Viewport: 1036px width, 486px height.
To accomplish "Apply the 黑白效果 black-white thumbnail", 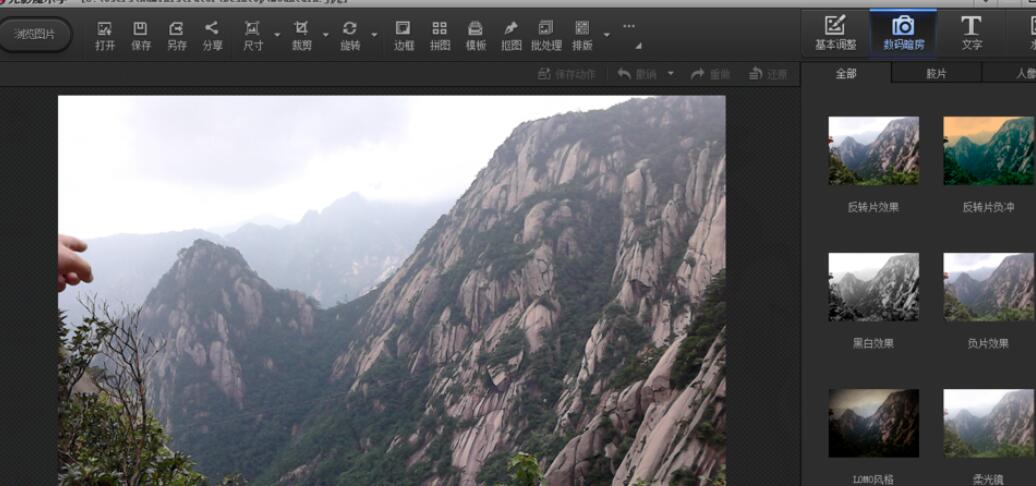I will point(873,287).
